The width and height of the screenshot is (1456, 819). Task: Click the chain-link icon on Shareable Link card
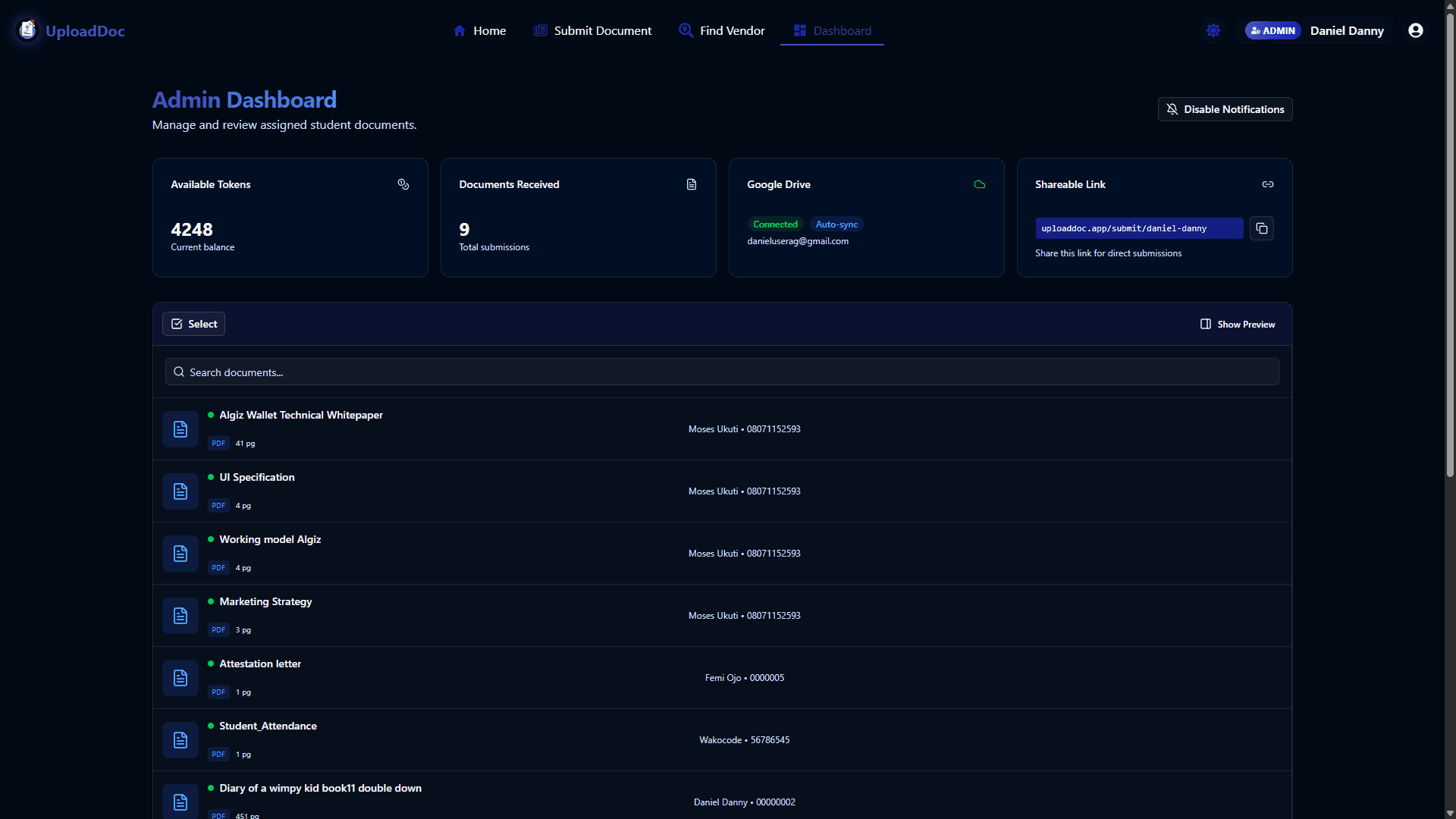[1267, 184]
